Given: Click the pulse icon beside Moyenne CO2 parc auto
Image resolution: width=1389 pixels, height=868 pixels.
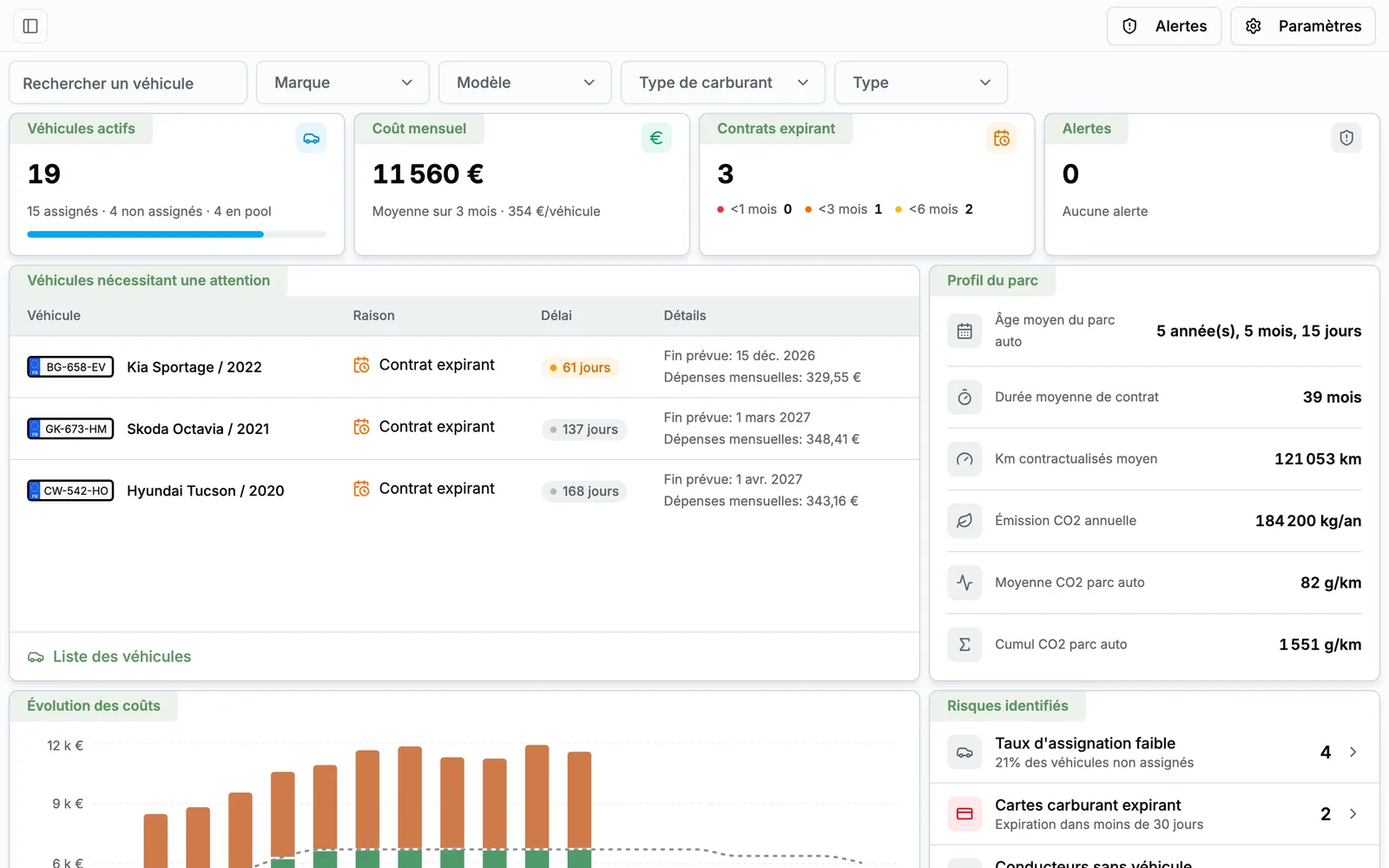Looking at the screenshot, I should pos(964,582).
